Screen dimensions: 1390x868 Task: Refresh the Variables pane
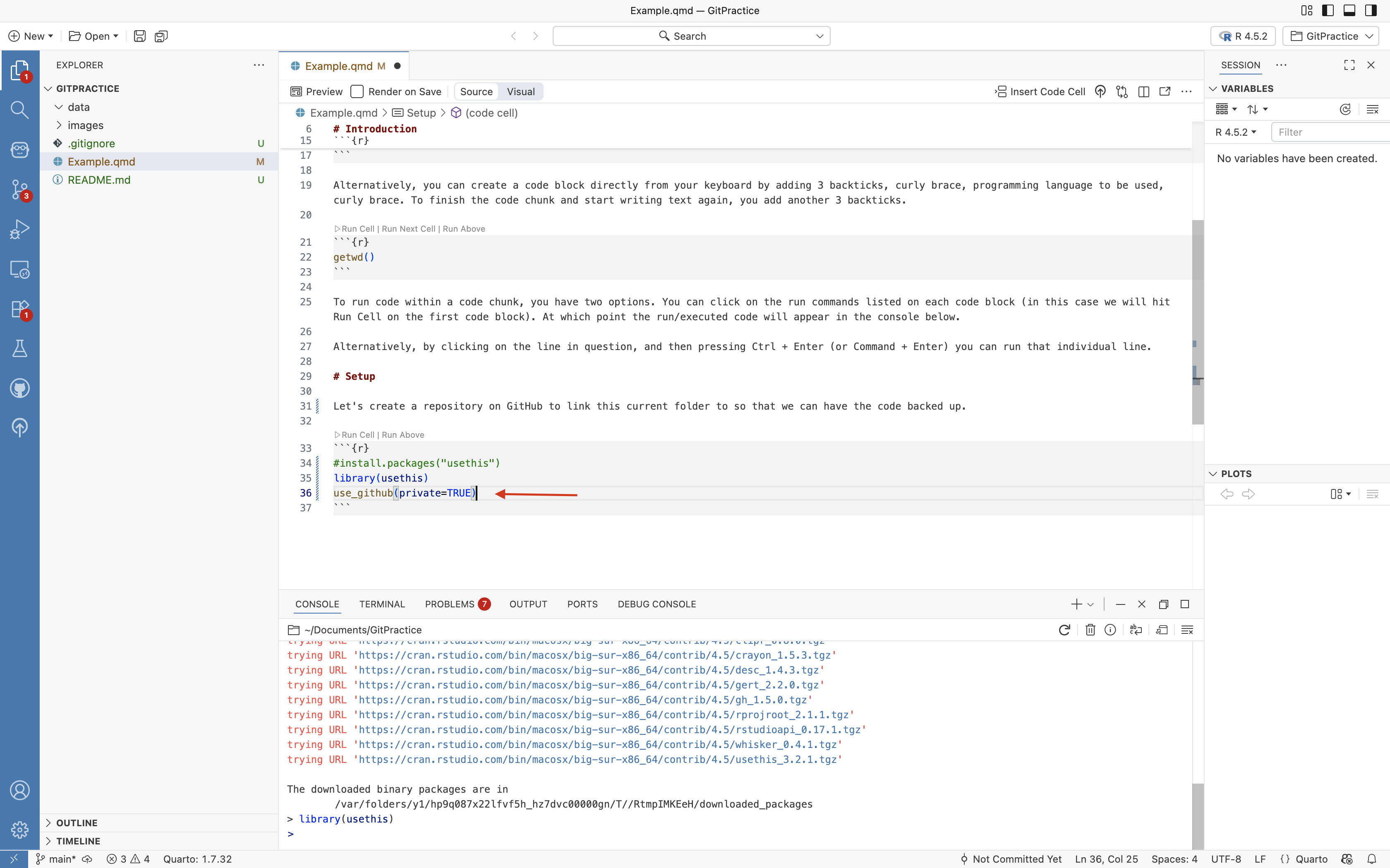click(1344, 109)
